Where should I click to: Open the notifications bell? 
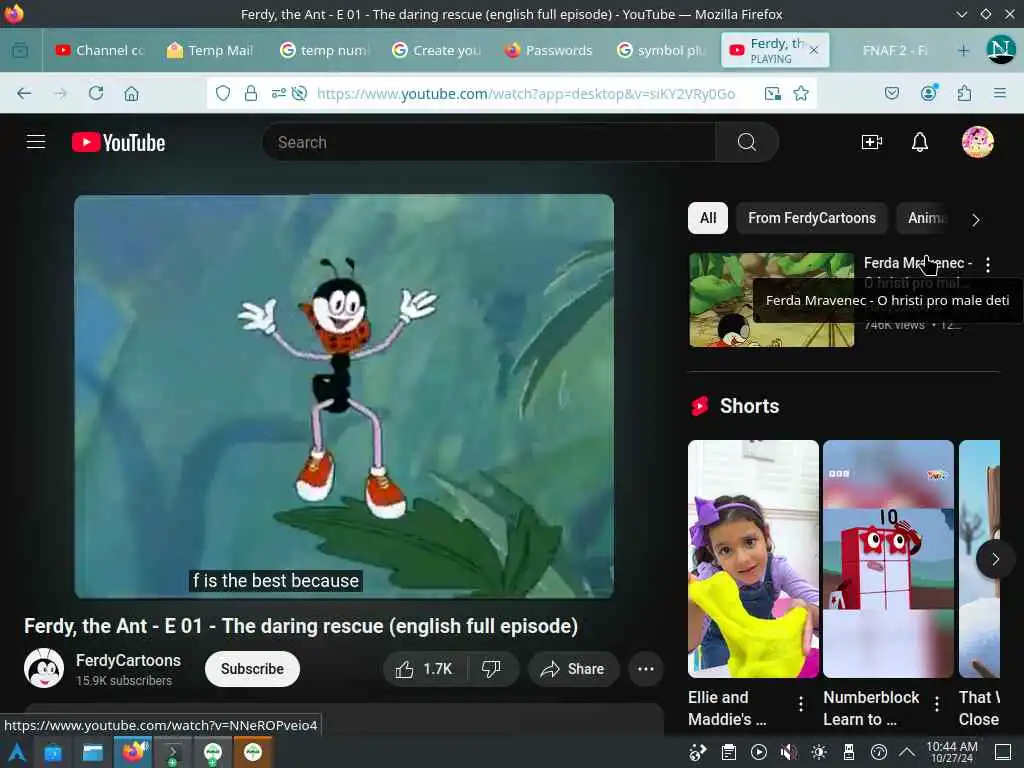point(920,142)
